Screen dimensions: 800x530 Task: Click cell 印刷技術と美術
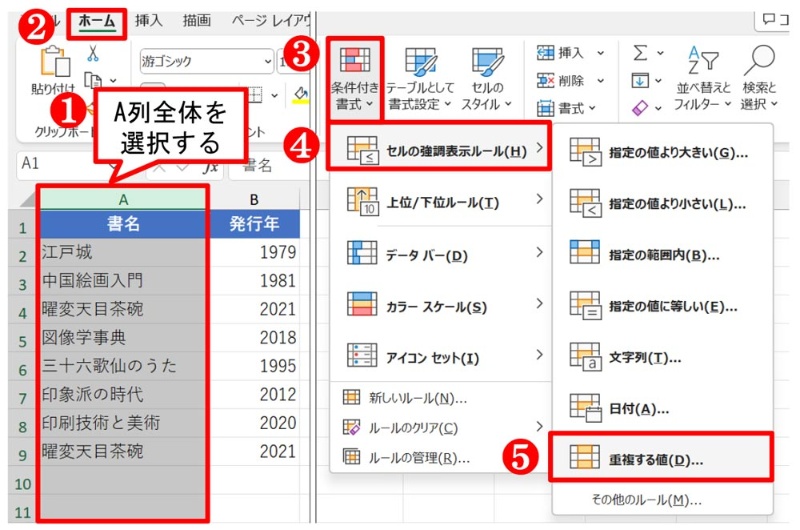pyautogui.click(x=123, y=423)
